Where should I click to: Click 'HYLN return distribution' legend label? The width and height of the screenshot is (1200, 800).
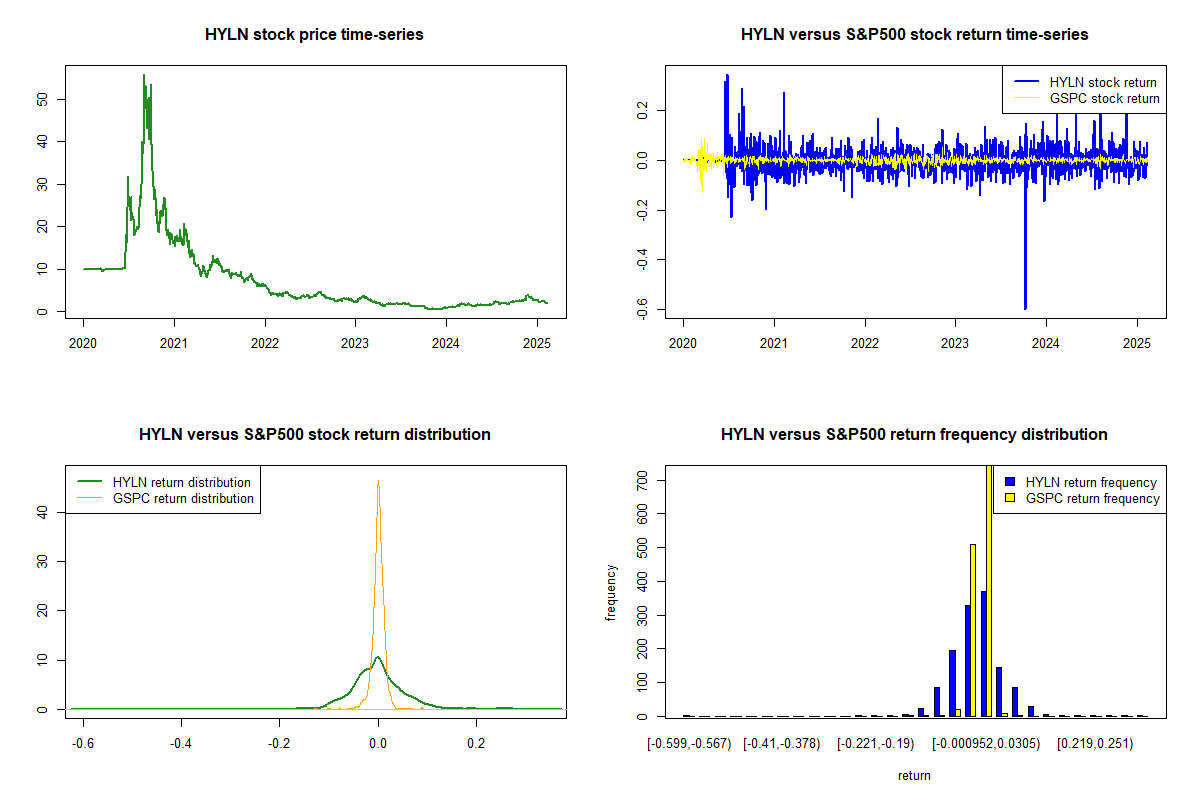(x=182, y=482)
